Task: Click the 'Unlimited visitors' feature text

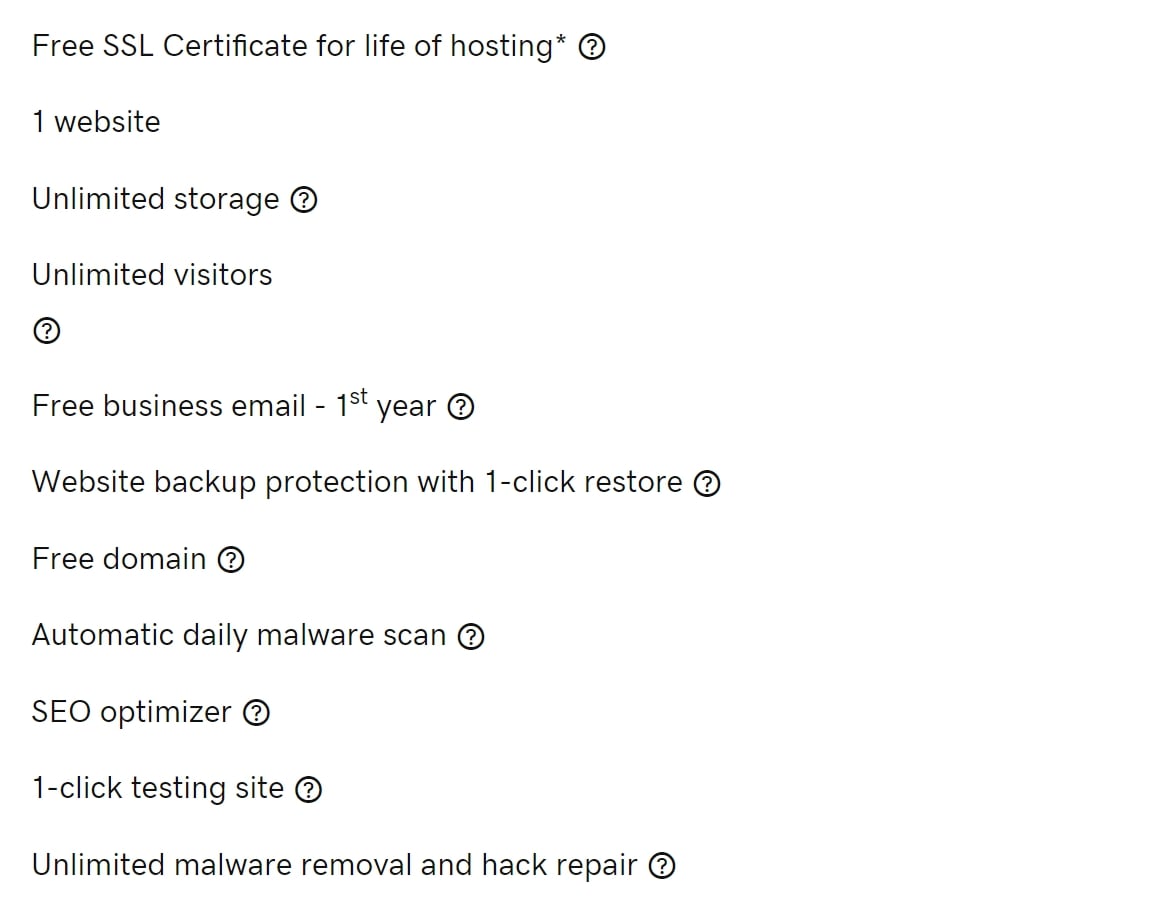Action: (152, 275)
